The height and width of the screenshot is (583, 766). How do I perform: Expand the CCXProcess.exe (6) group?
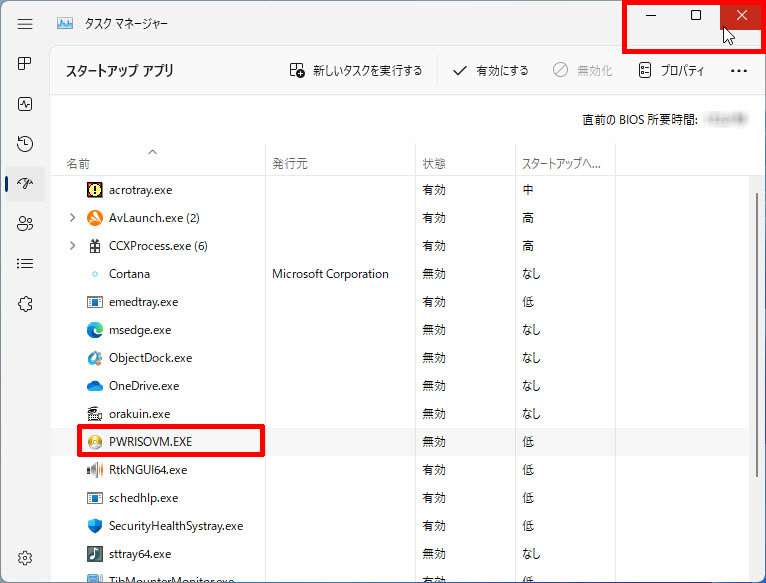tap(72, 245)
